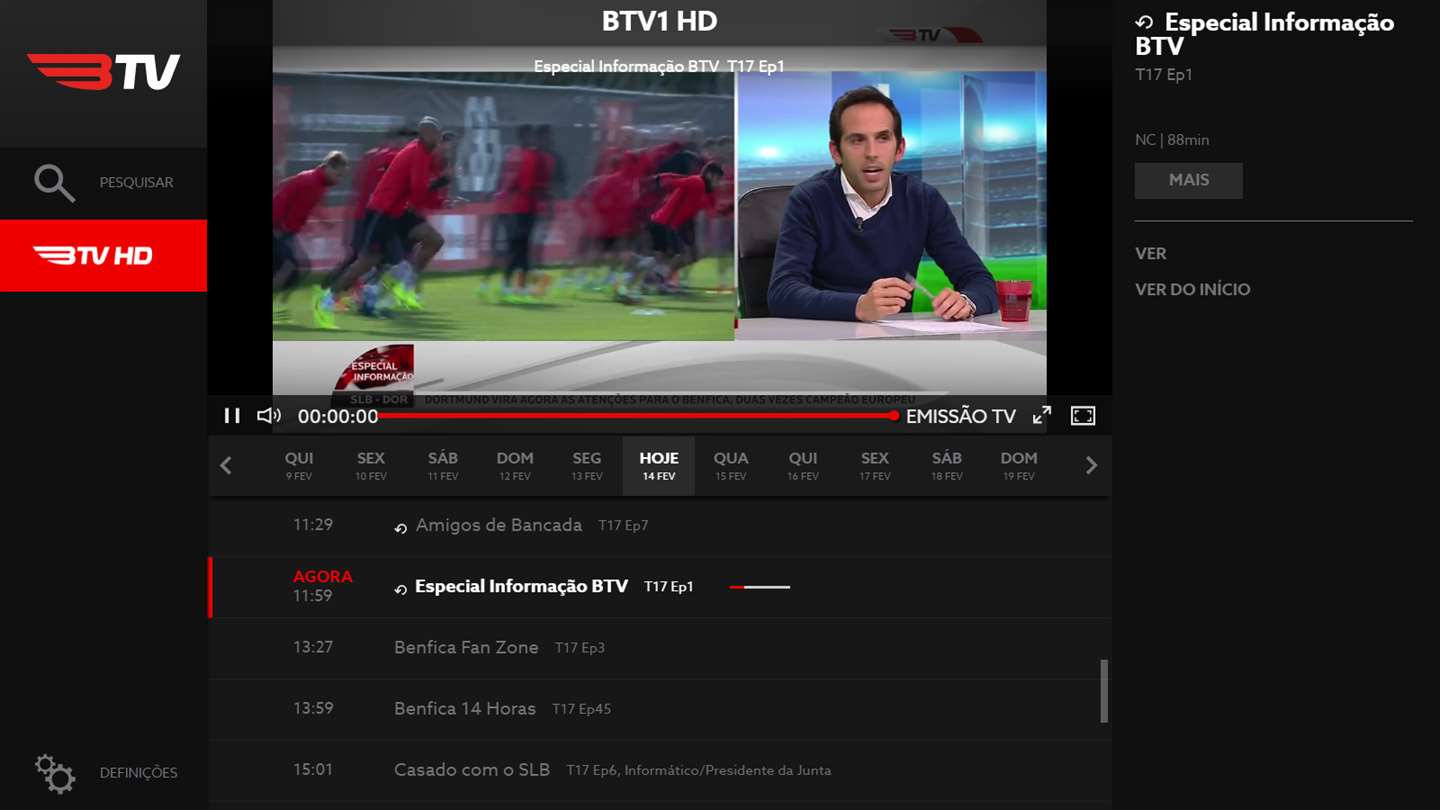The image size is (1440, 810).
Task: Select HOJE 14 FEV day tab
Action: tap(659, 466)
